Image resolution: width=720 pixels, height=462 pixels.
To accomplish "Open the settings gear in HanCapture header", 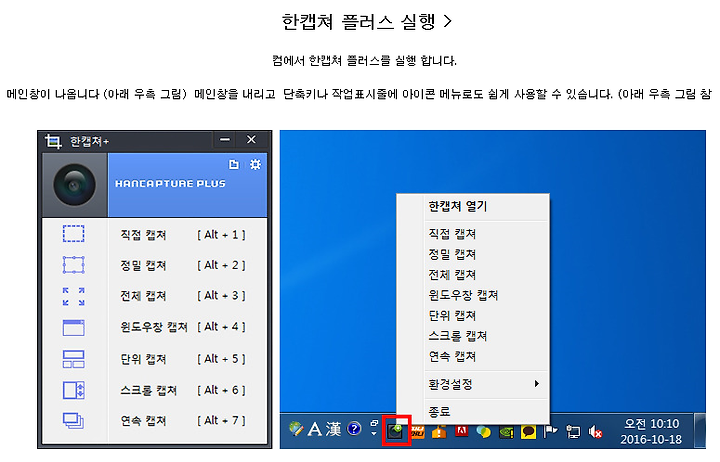I will point(255,164).
